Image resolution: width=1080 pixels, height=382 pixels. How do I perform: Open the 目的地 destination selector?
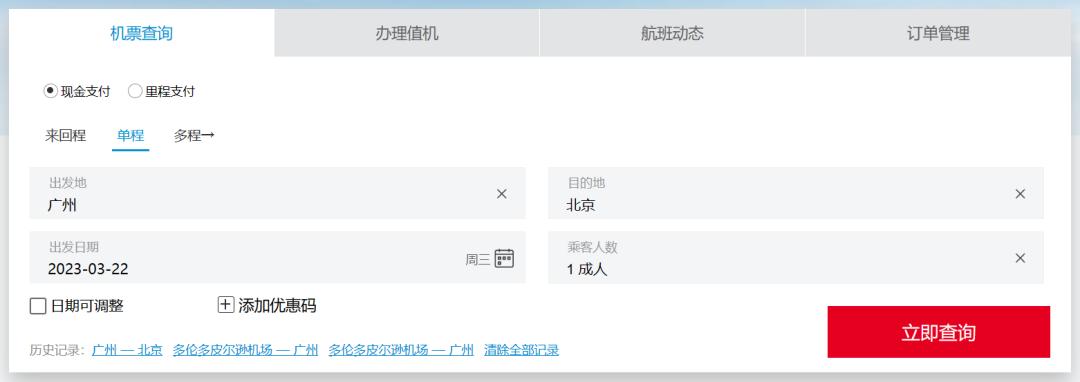coord(796,193)
